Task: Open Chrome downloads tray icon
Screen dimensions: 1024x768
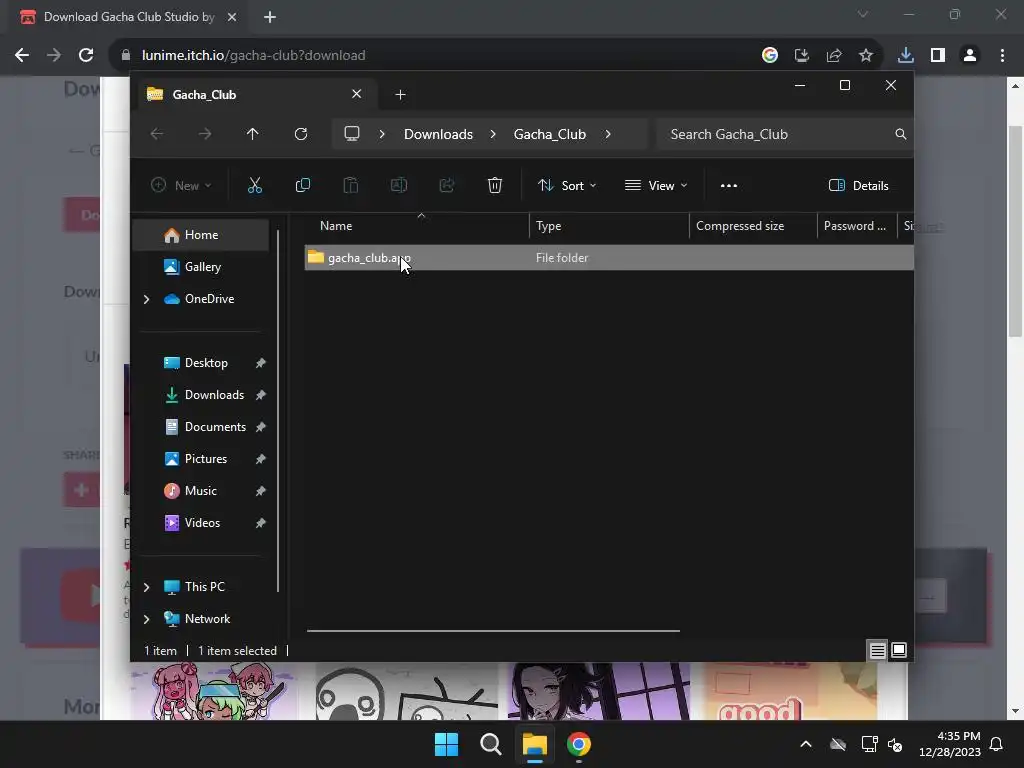Action: click(906, 56)
